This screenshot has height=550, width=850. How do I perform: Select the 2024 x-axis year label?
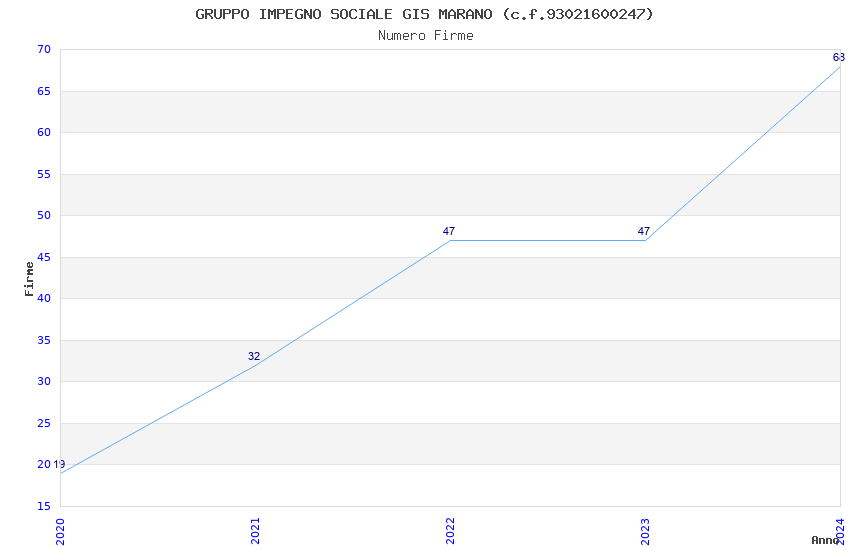[x=840, y=531]
